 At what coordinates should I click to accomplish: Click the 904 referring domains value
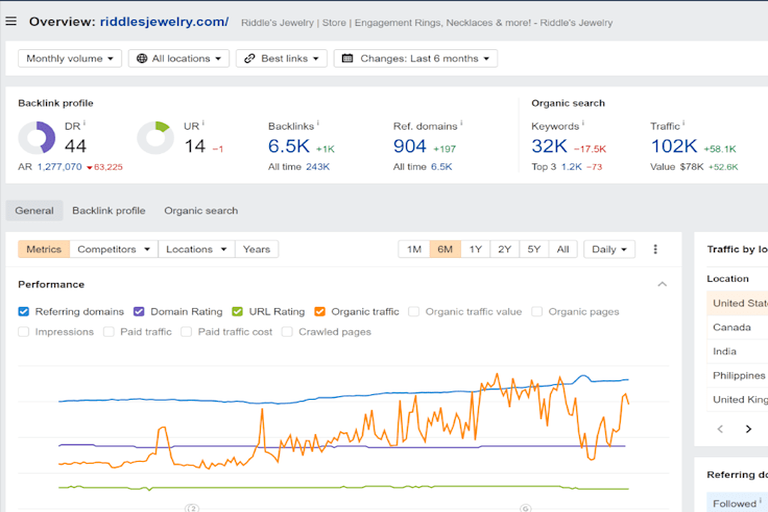pyautogui.click(x=410, y=146)
